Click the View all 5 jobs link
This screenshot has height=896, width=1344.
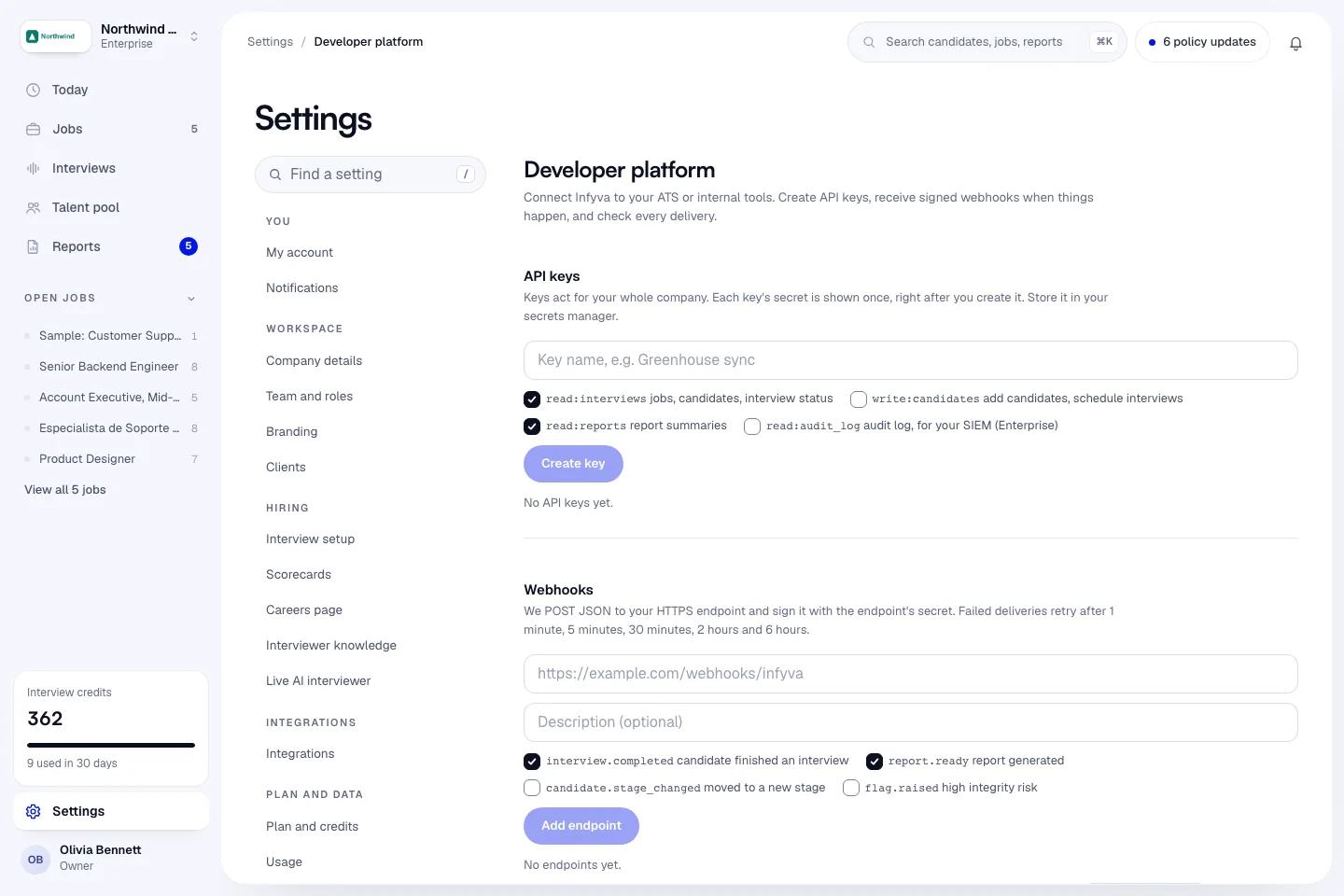pos(65,490)
